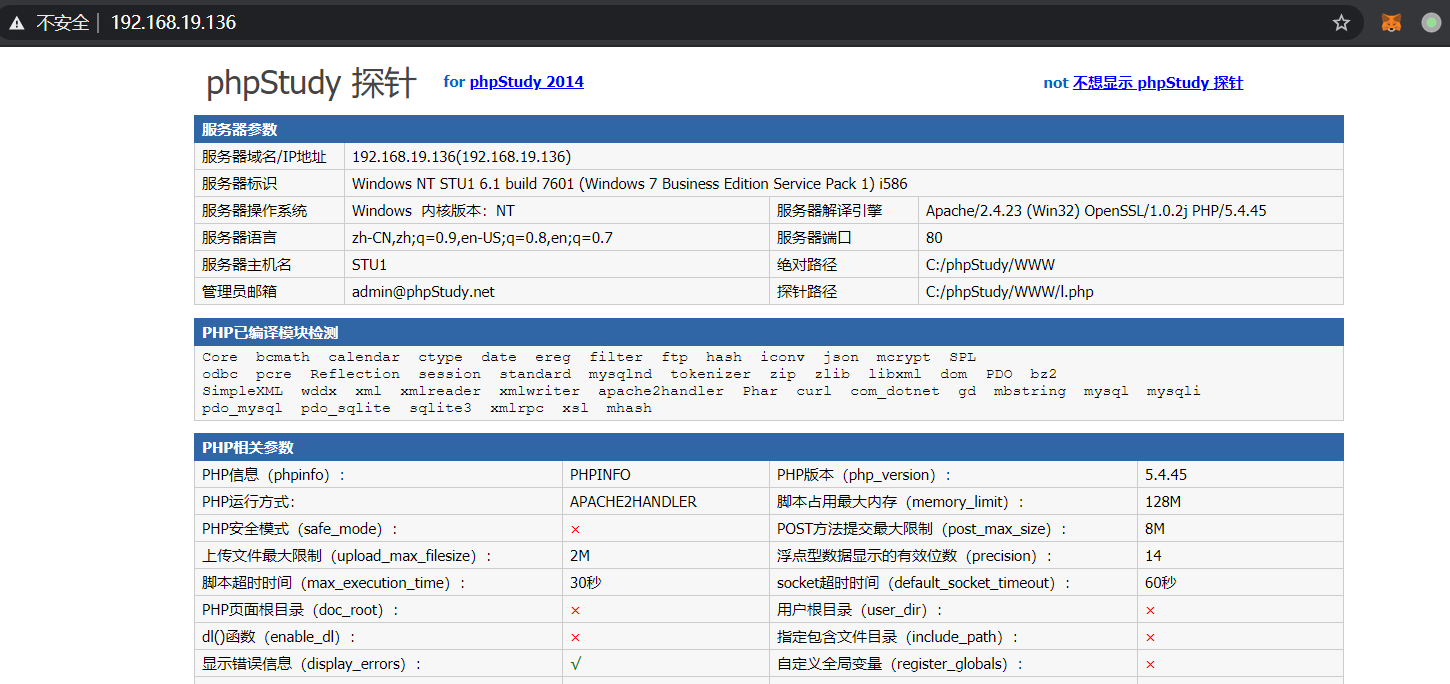Click the address bar URL 192.168.19.136
Viewport: 1450px width, 684px height.
point(173,22)
